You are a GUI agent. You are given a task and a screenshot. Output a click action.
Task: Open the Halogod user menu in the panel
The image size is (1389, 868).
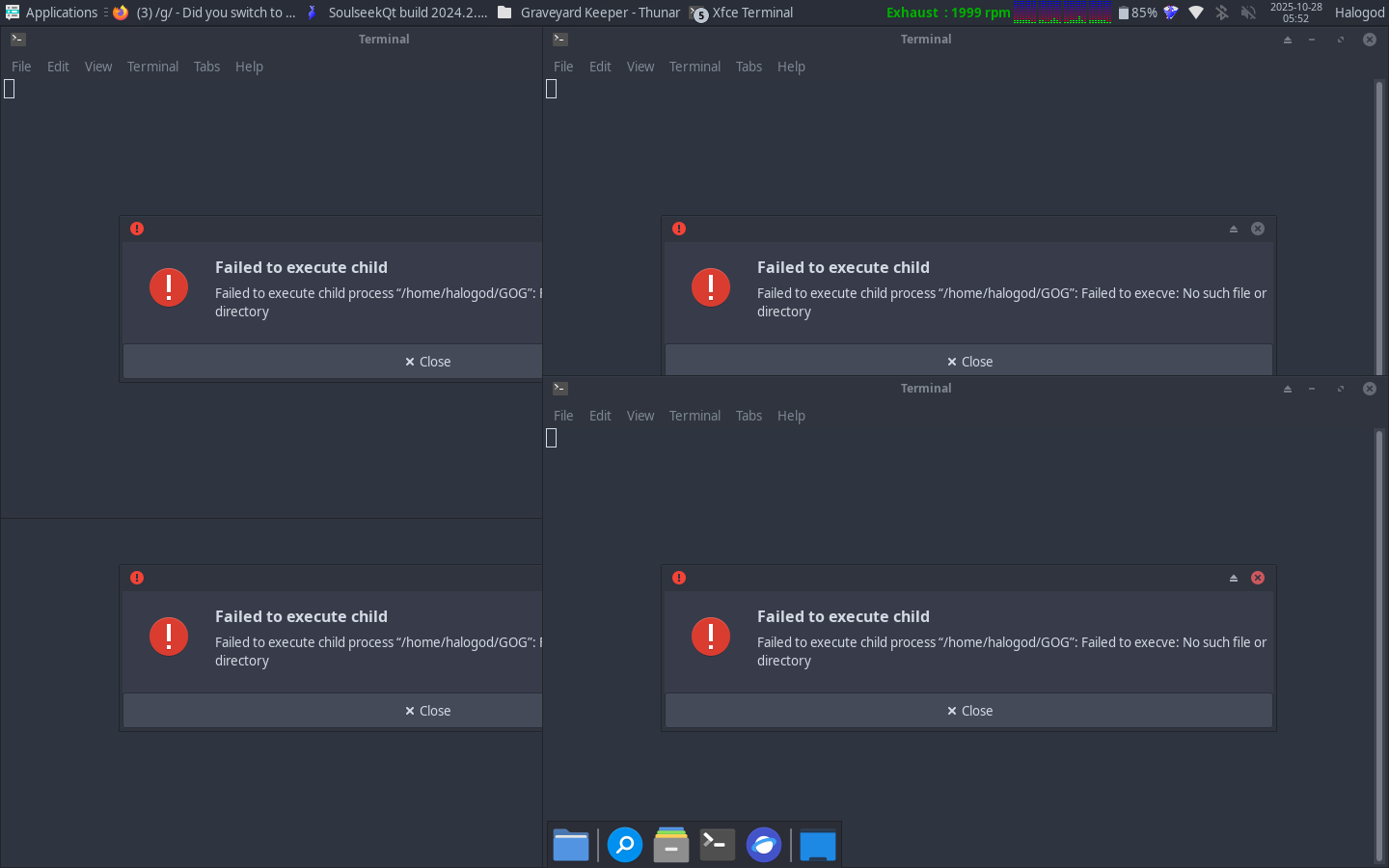[1359, 13]
